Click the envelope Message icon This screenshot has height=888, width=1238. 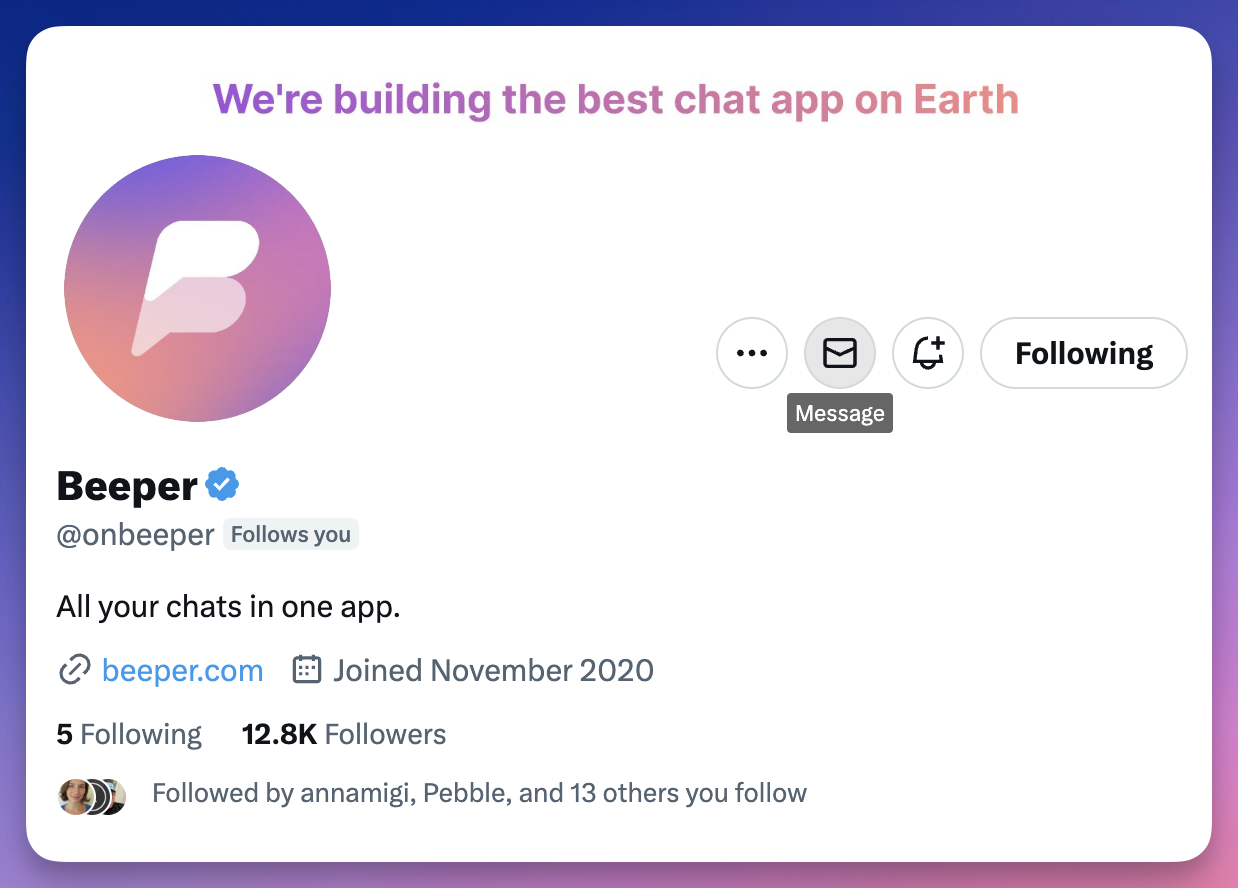pos(840,353)
